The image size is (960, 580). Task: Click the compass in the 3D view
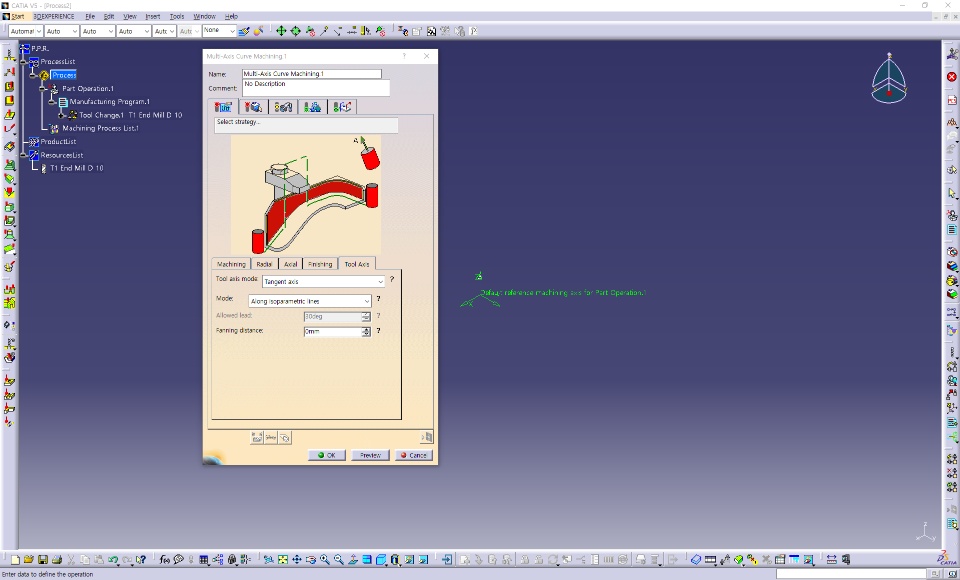[x=889, y=78]
